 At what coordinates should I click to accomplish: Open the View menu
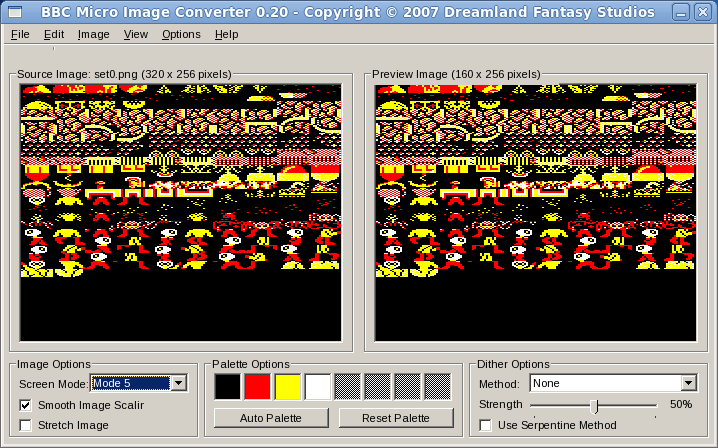(136, 34)
